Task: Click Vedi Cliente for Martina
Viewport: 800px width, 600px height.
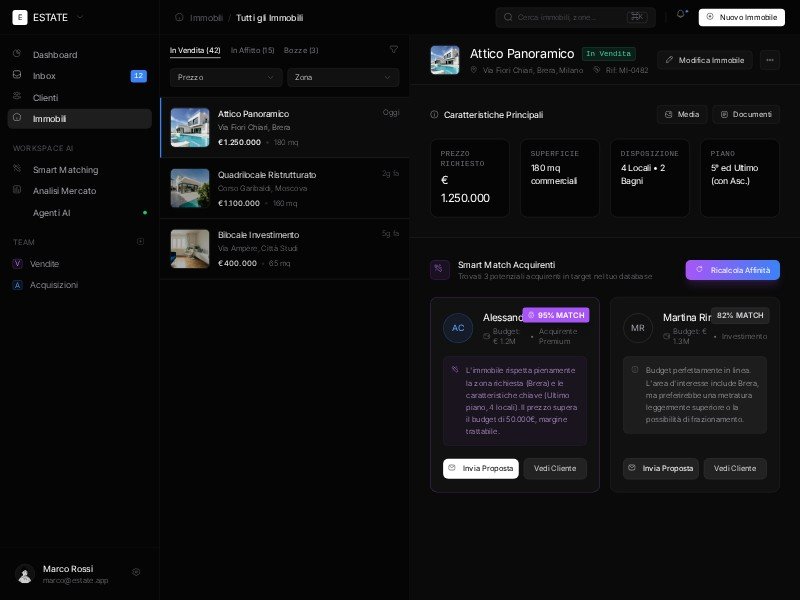Action: [735, 468]
